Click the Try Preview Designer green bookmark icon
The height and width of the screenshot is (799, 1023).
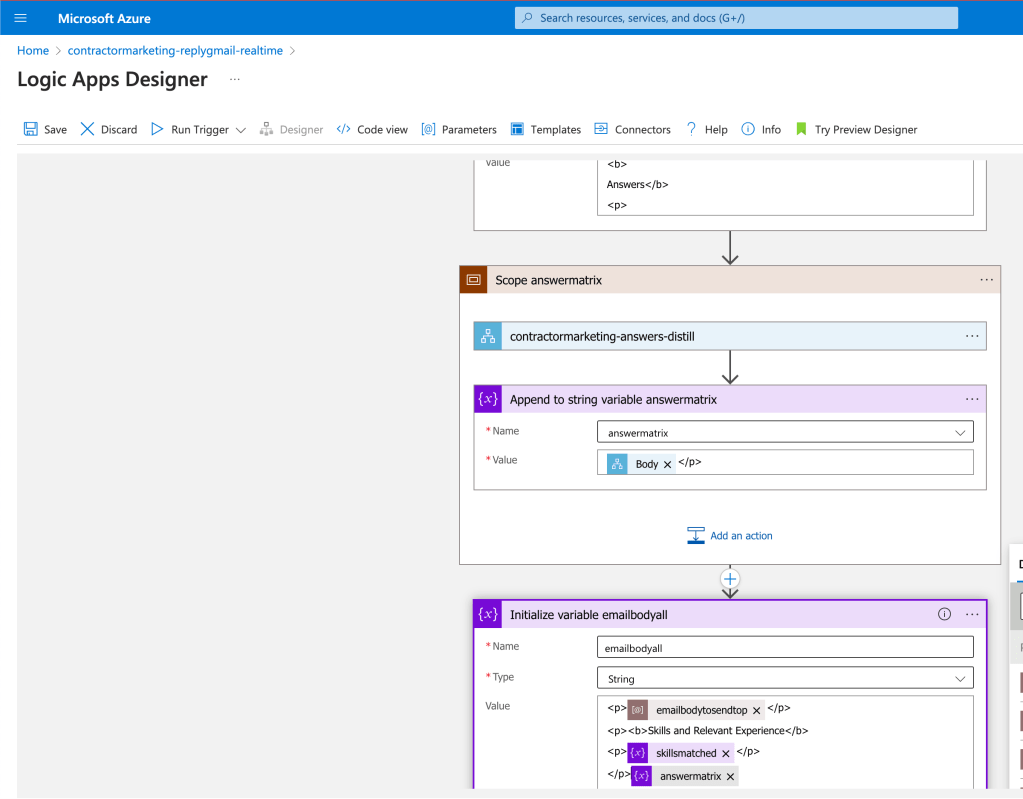tap(801, 129)
